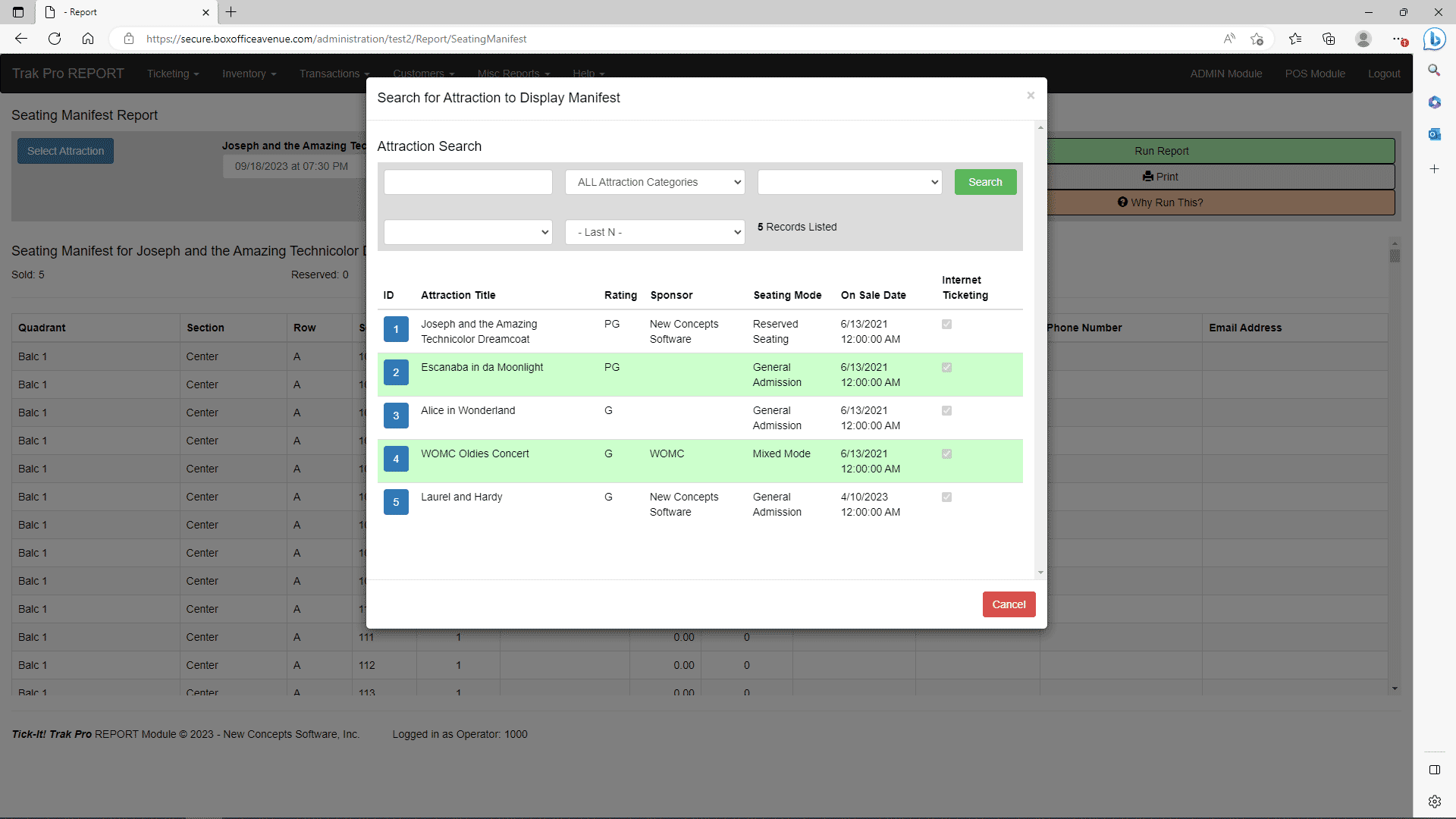This screenshot has width=1456, height=819.
Task: Click the Attraction Title column header
Action: 458,295
